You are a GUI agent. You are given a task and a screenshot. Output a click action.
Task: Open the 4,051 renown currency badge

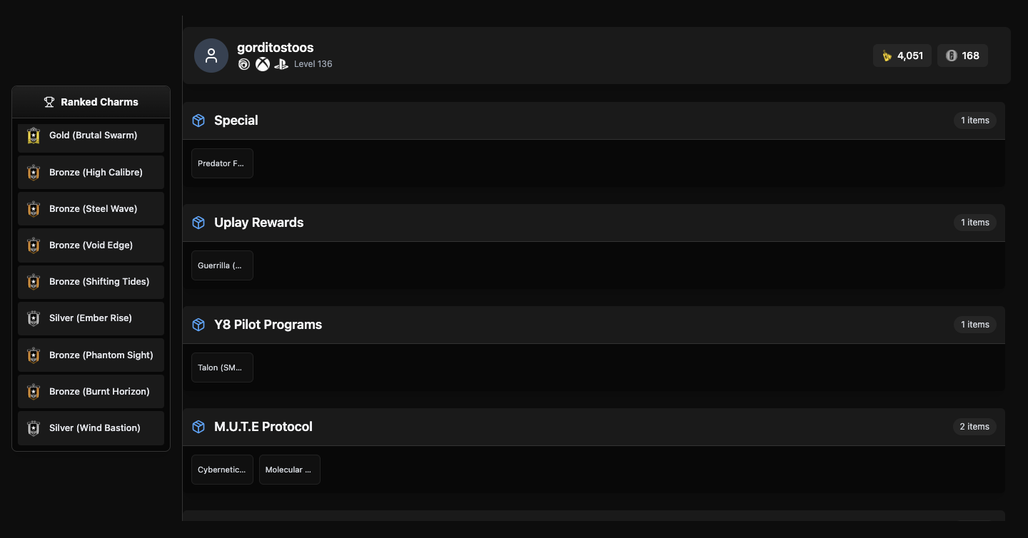coord(902,56)
